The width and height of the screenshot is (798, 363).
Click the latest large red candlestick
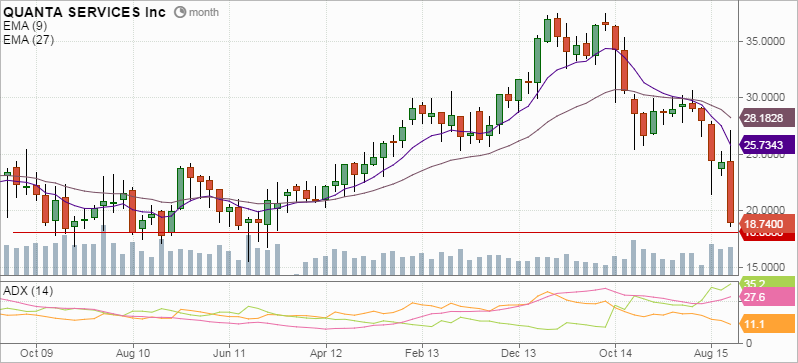(730, 191)
